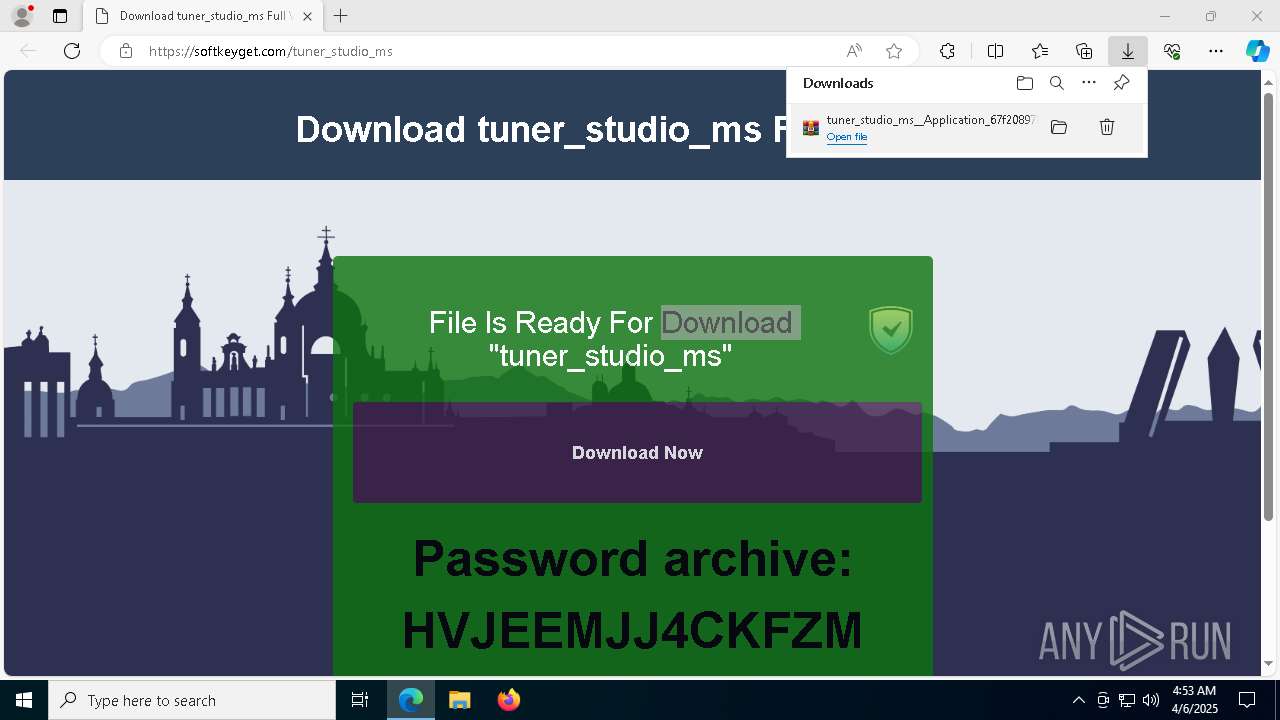This screenshot has width=1280, height=720.
Task: Show hidden system tray icons
Action: coord(1078,700)
